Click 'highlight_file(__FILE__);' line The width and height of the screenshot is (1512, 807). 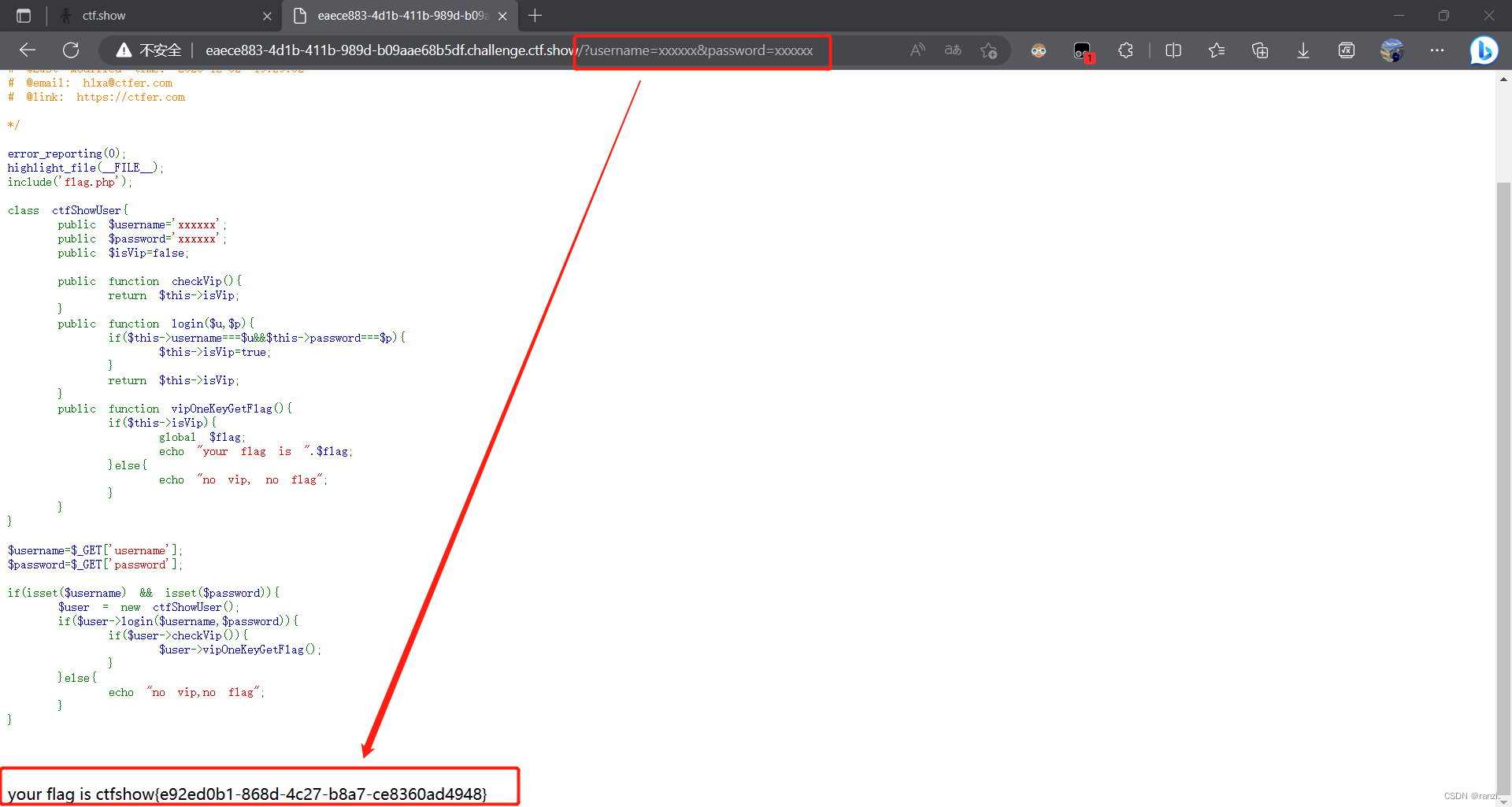(86, 168)
